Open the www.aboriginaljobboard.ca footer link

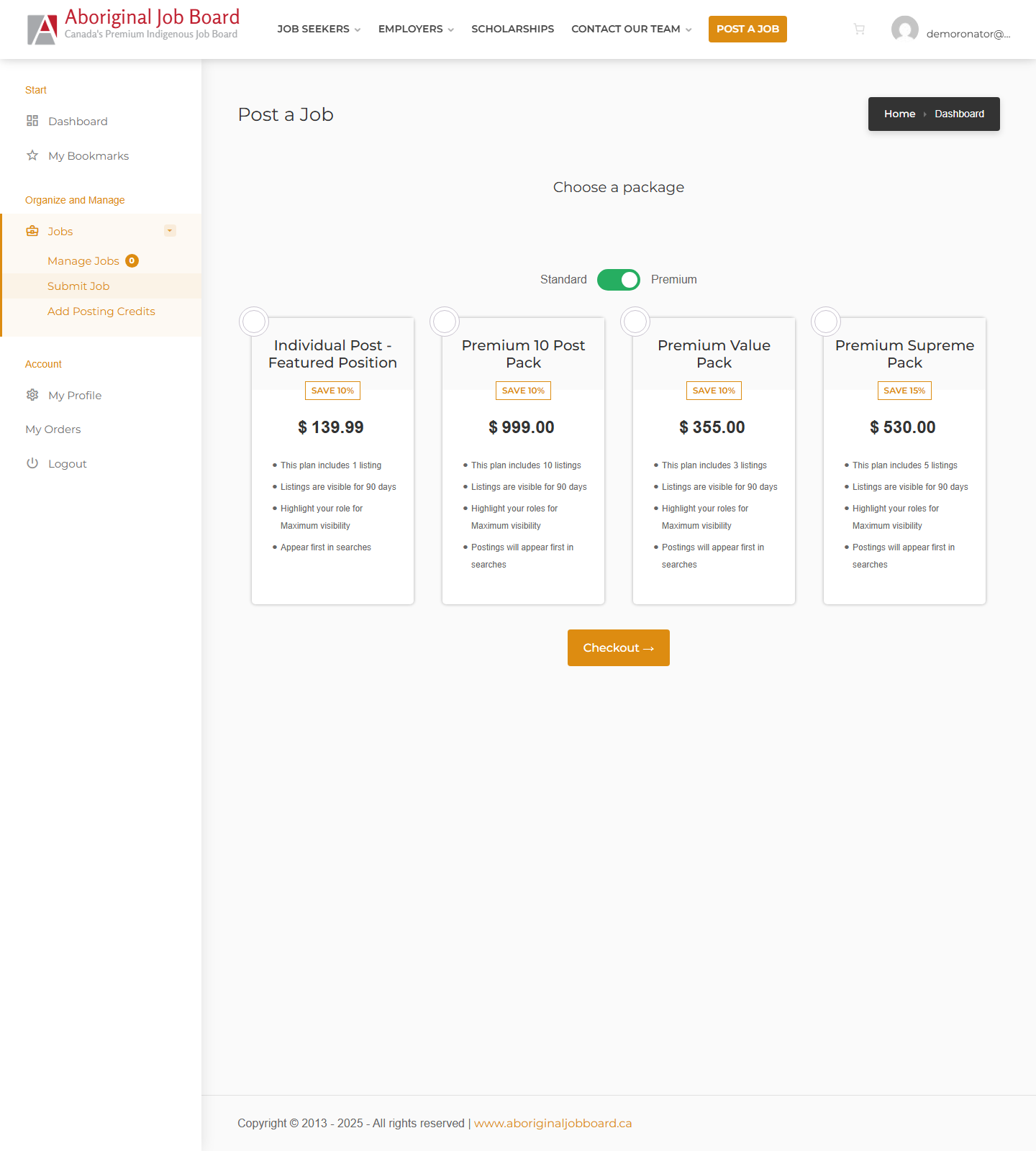click(x=553, y=1123)
